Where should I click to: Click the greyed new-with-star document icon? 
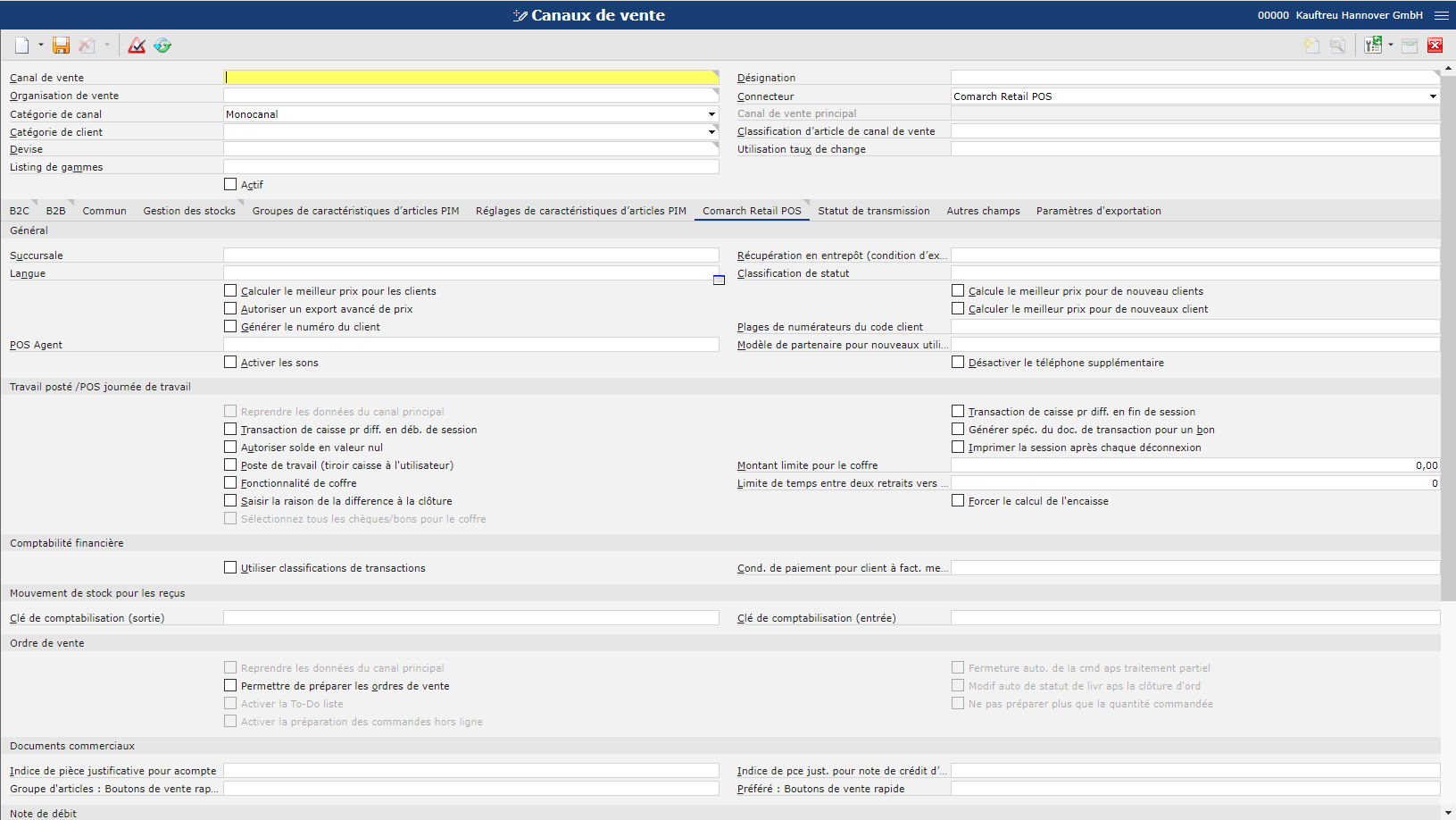pyautogui.click(x=1311, y=46)
